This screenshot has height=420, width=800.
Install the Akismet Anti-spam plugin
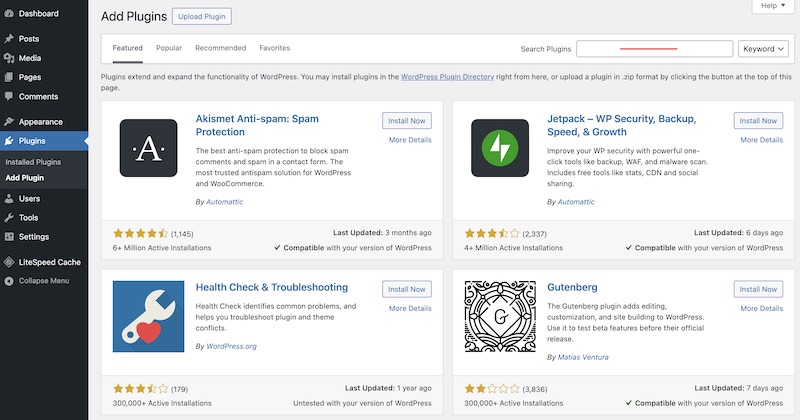(x=407, y=121)
